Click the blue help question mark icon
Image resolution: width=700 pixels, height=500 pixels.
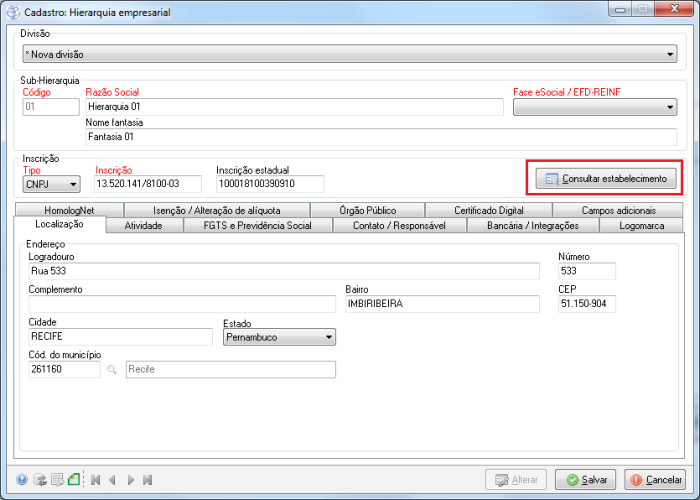click(22, 480)
